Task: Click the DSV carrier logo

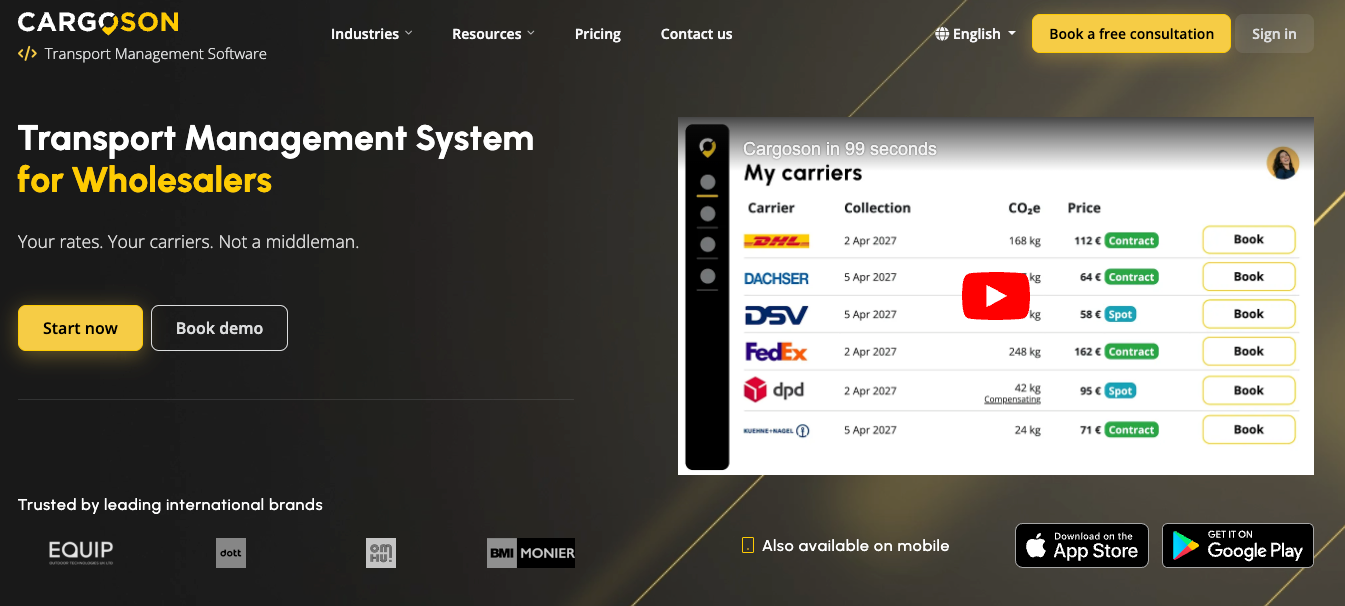Action: click(x=776, y=315)
